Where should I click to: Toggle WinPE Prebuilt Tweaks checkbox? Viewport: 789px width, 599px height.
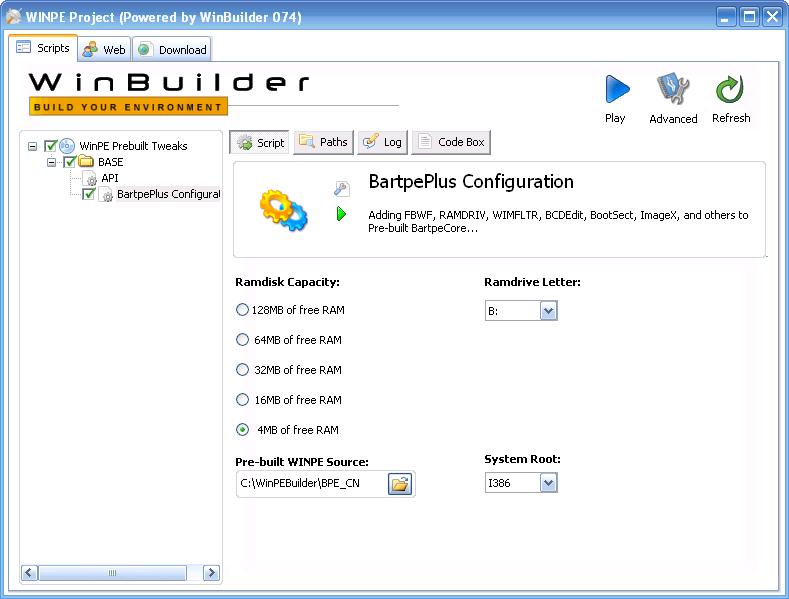click(50, 146)
